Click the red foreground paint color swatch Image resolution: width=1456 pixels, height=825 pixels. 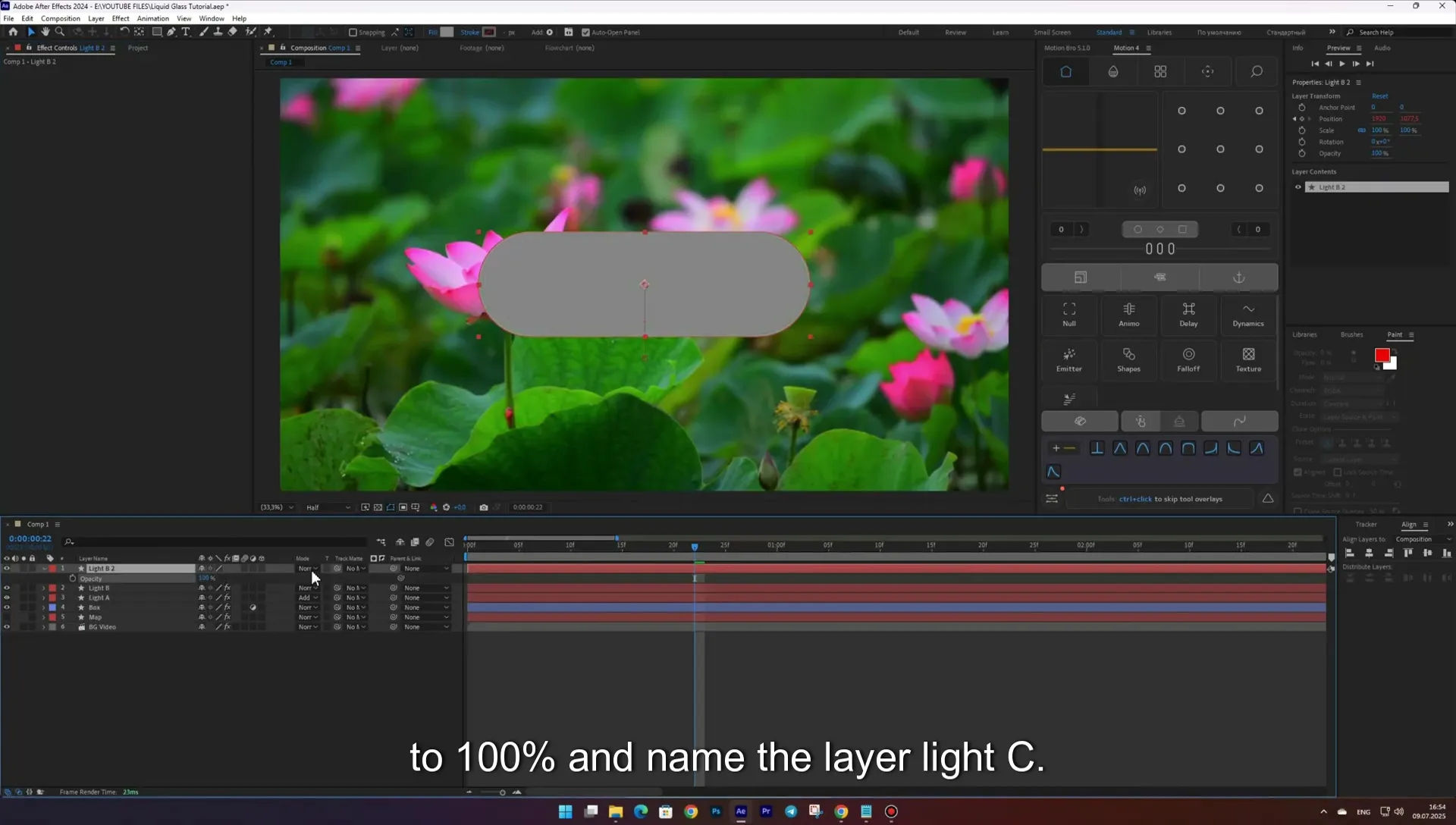tap(1382, 355)
